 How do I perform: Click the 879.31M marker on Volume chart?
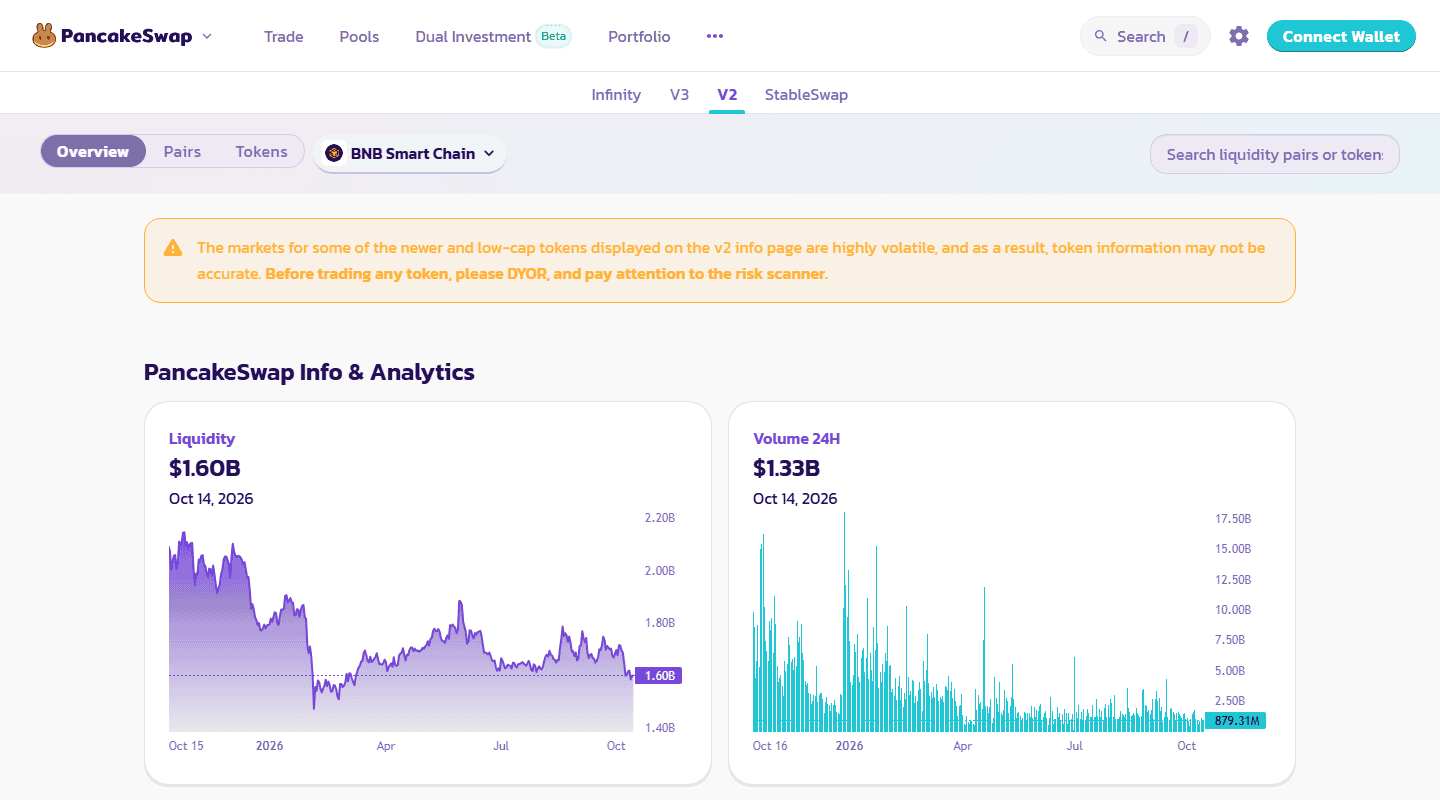click(x=1236, y=721)
